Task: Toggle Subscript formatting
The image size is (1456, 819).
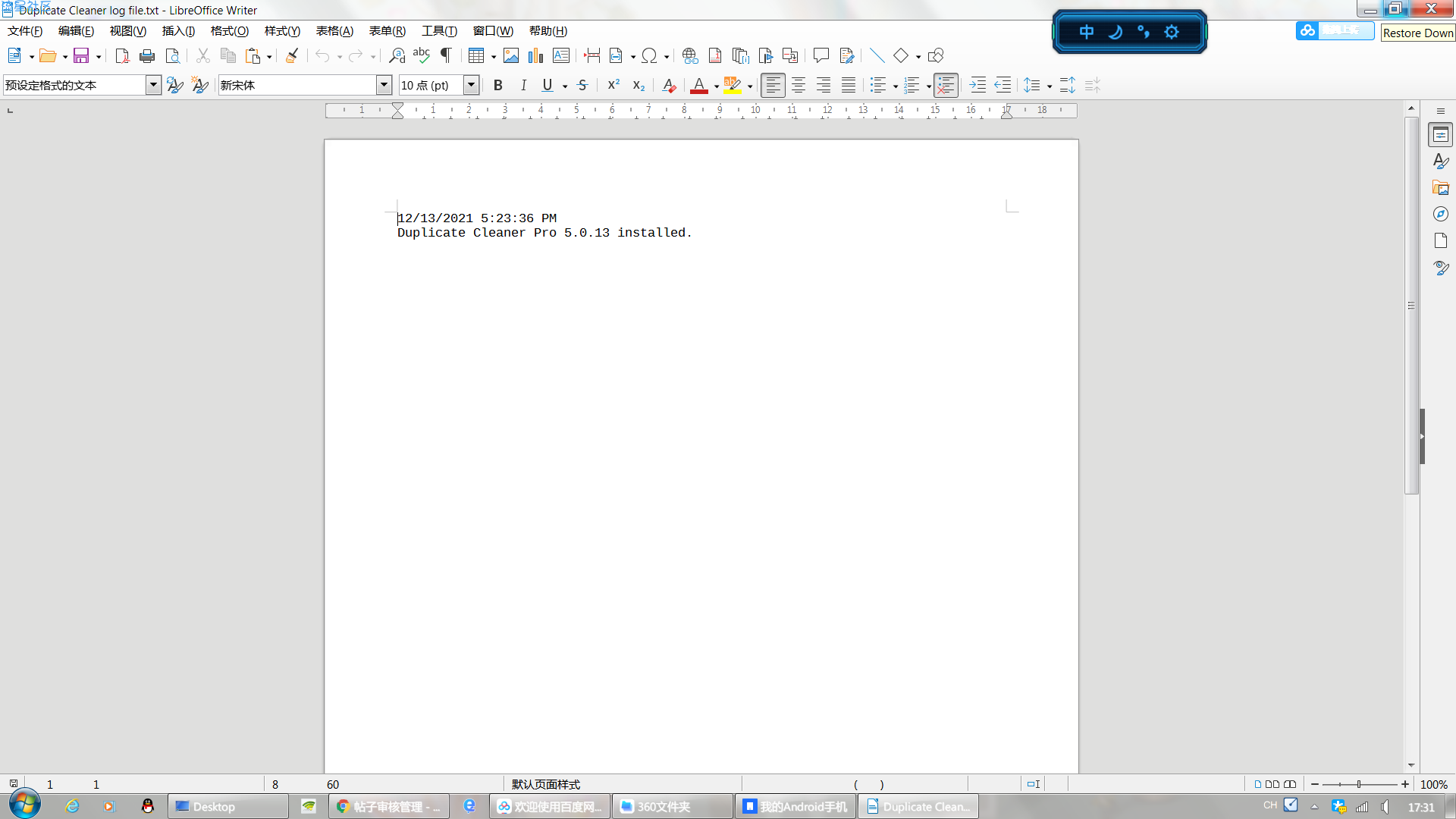Action: tap(639, 85)
